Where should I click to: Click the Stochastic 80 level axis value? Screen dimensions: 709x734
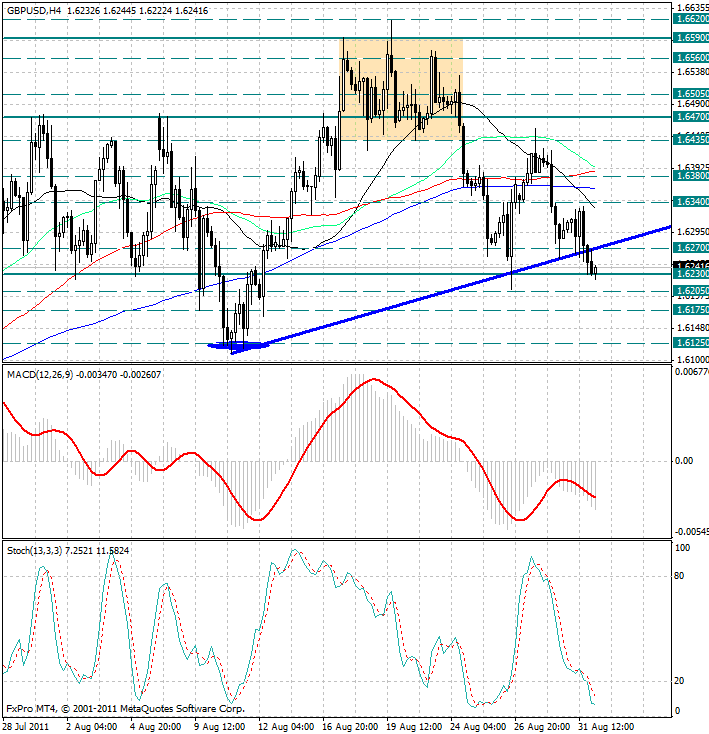click(679, 576)
